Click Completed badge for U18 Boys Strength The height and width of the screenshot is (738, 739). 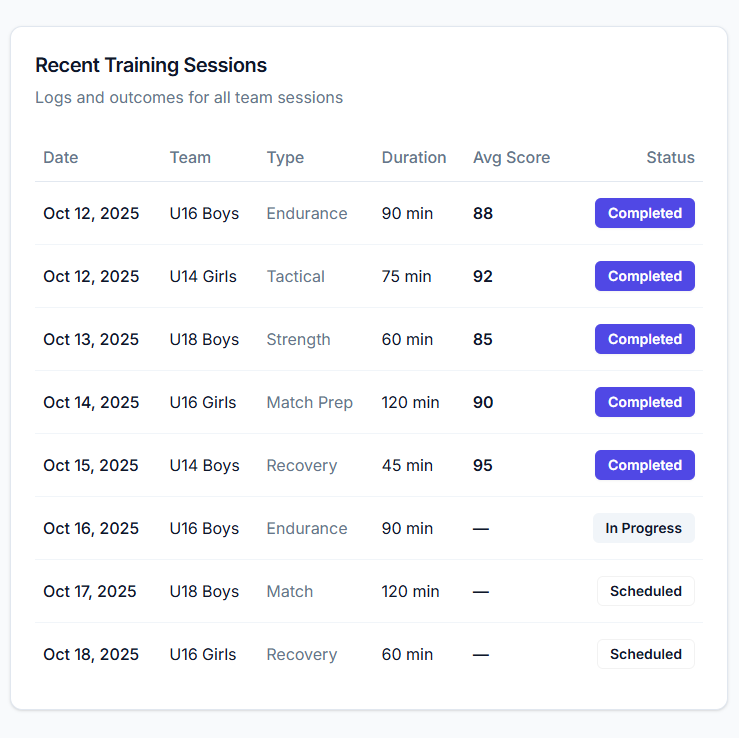645,339
